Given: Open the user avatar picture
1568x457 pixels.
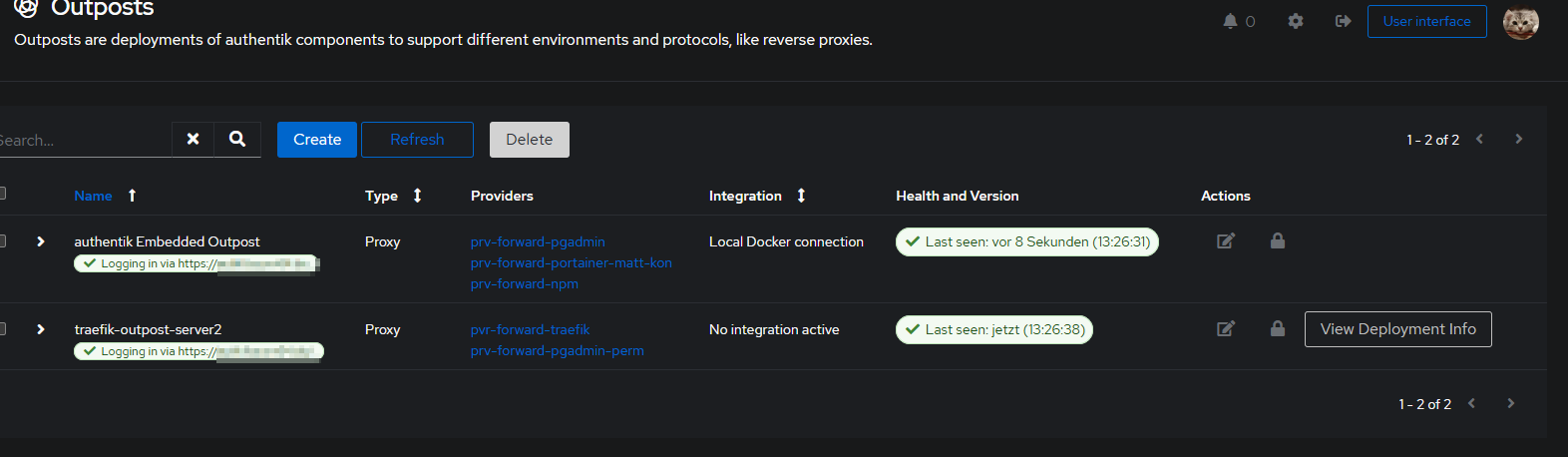Looking at the screenshot, I should (x=1520, y=21).
